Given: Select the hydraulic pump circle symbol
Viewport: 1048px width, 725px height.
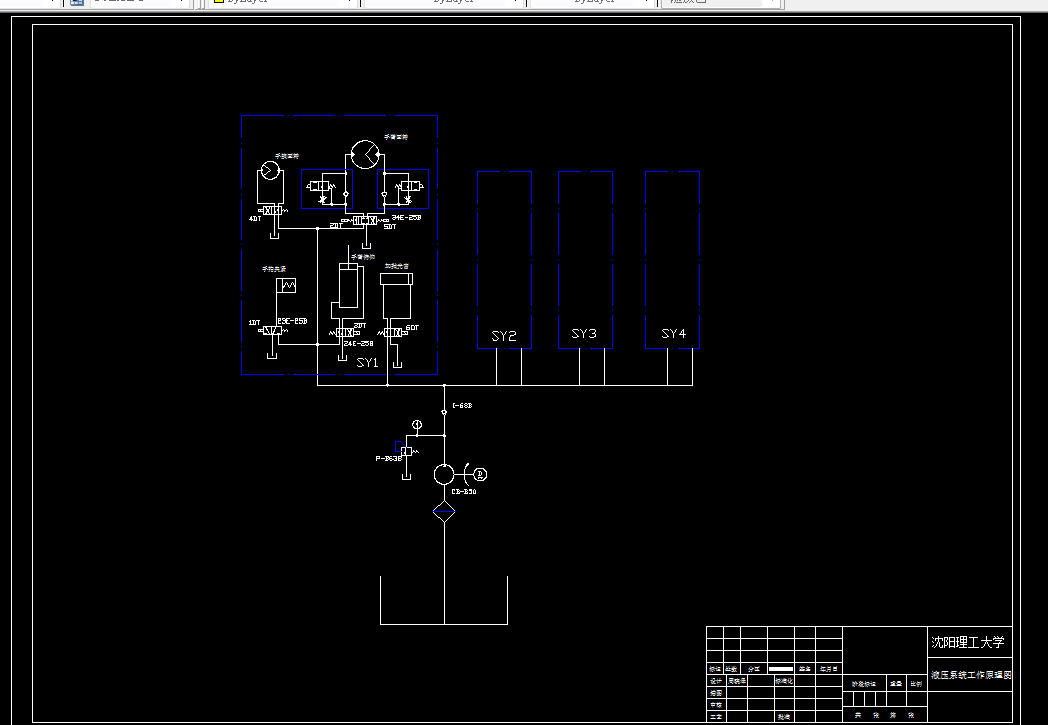Looking at the screenshot, I should pos(444,474).
